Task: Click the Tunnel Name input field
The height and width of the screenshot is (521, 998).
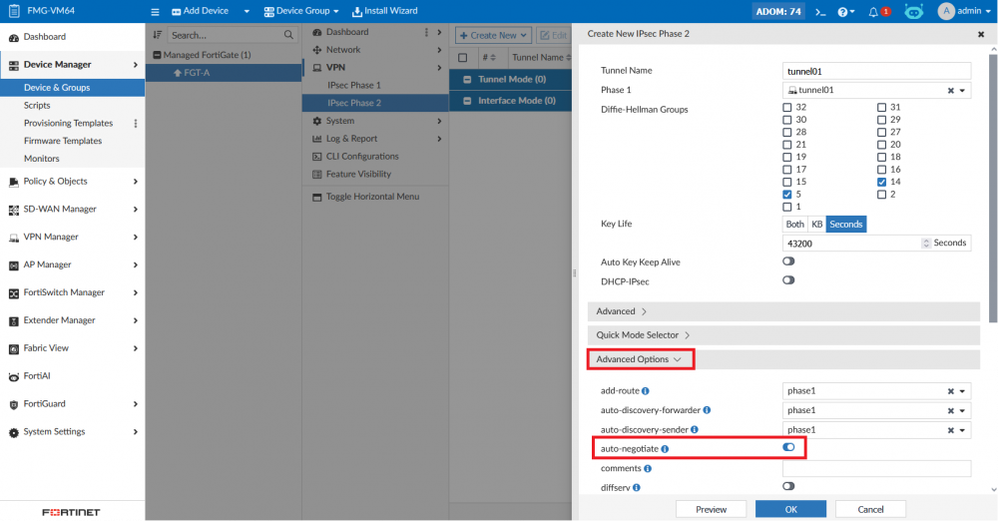Action: 876,71
